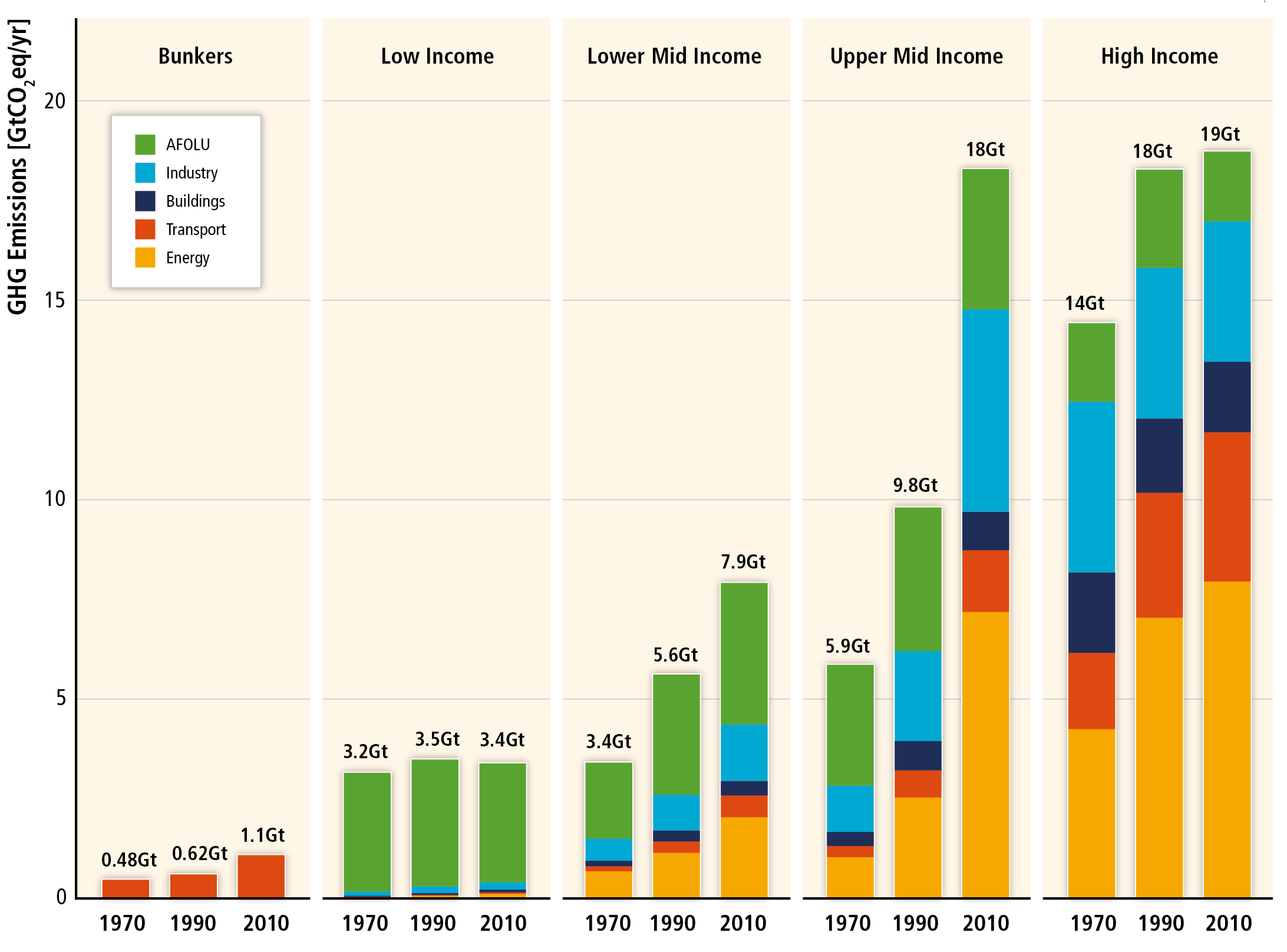Click the Low Income 1970 green AFOLU bar

(x=367, y=831)
